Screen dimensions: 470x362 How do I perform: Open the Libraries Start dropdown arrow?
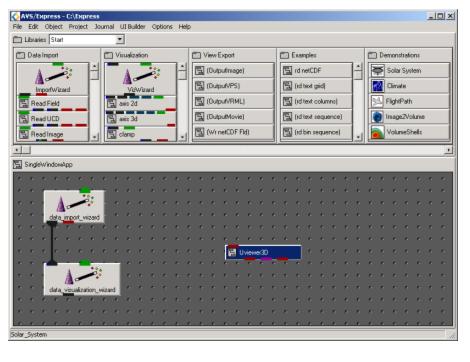pyautogui.click(x=120, y=40)
